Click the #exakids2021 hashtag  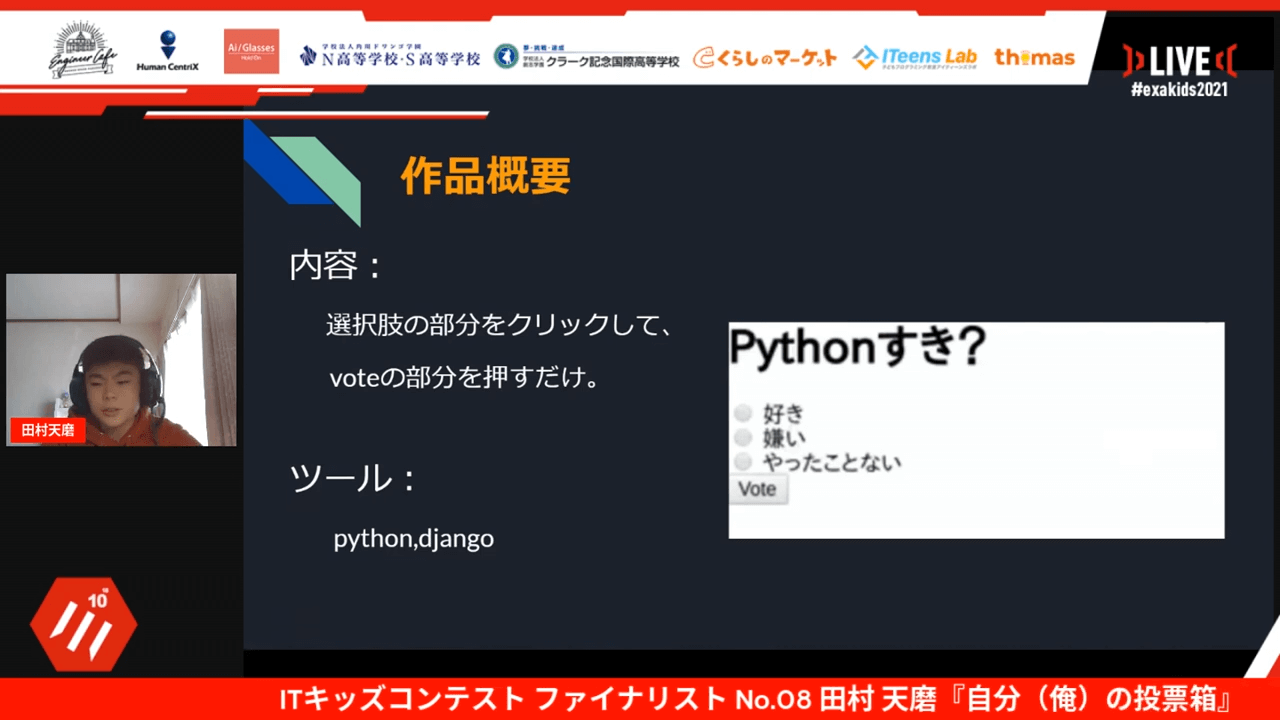1179,90
